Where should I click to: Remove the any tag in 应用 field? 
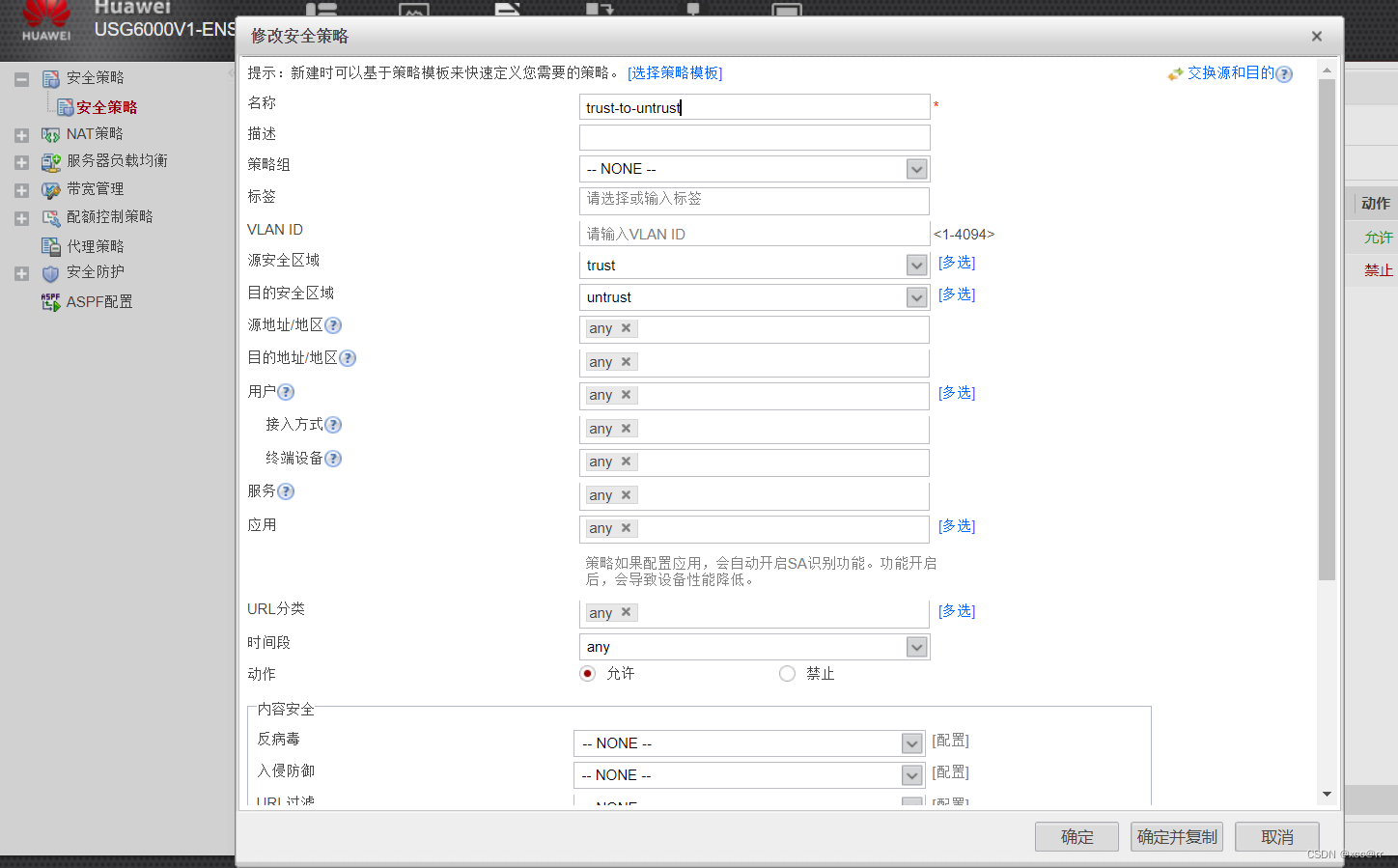(626, 528)
